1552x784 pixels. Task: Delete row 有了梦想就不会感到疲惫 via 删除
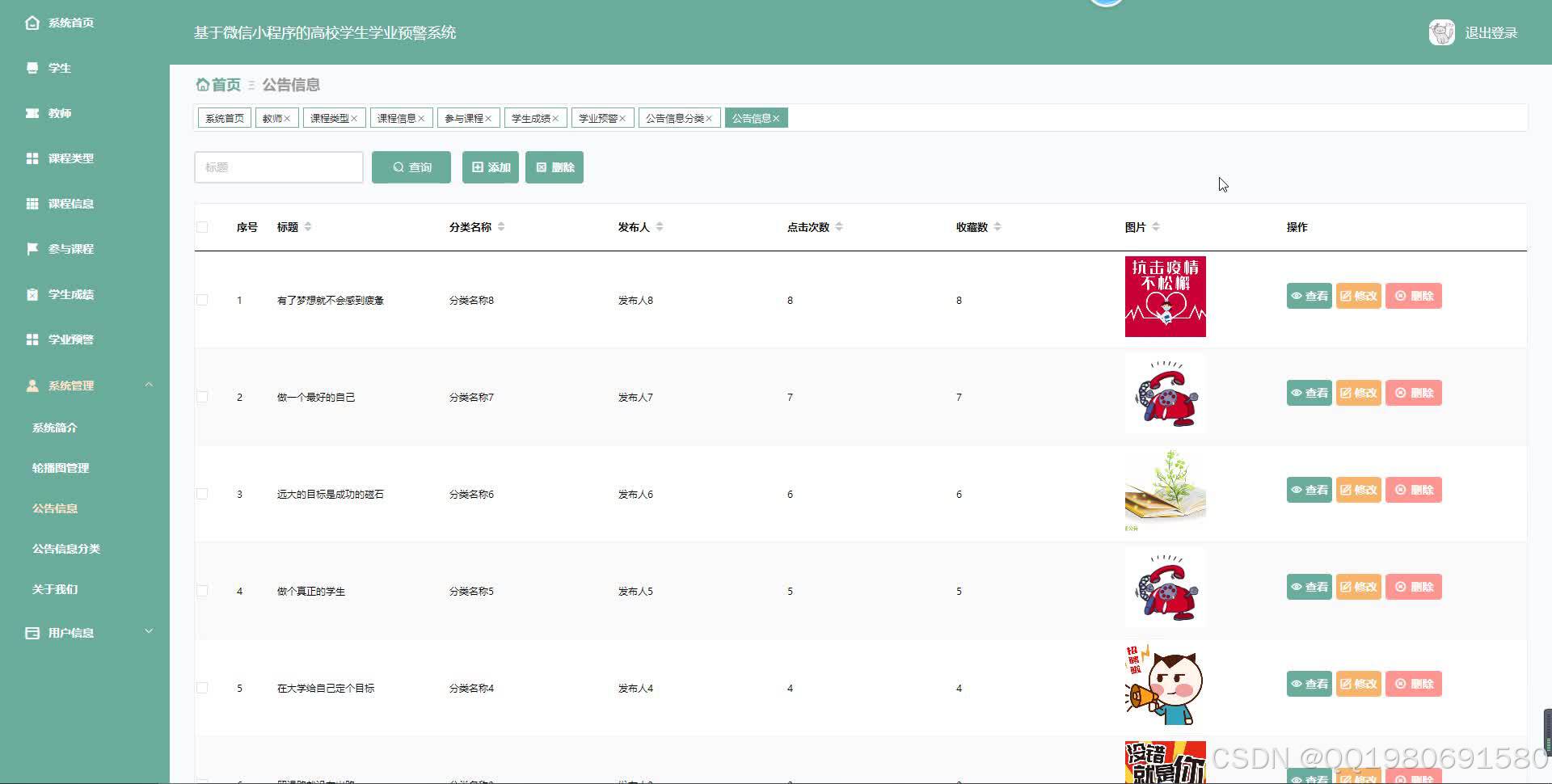tap(1414, 296)
